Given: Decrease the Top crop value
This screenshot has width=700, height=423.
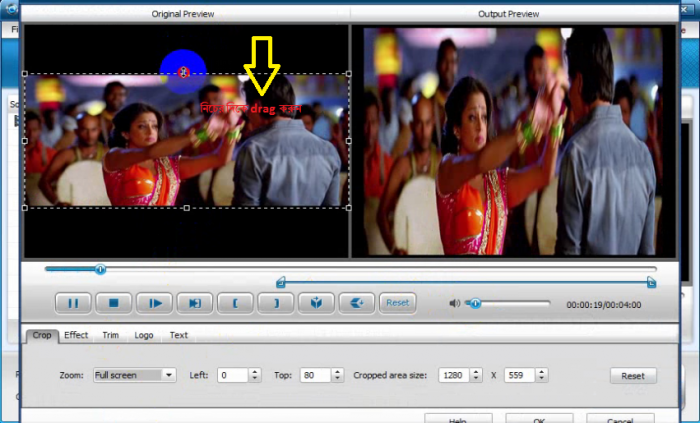Looking at the screenshot, I should tap(338, 379).
